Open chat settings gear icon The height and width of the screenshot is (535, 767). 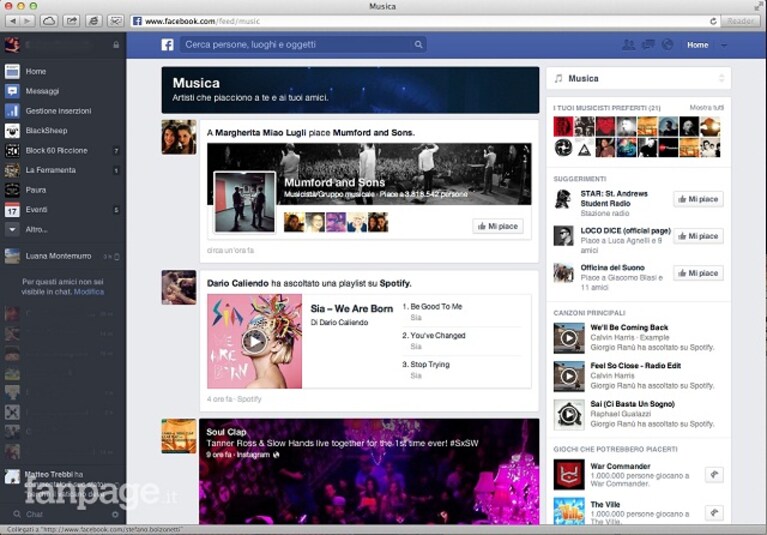(x=115, y=514)
